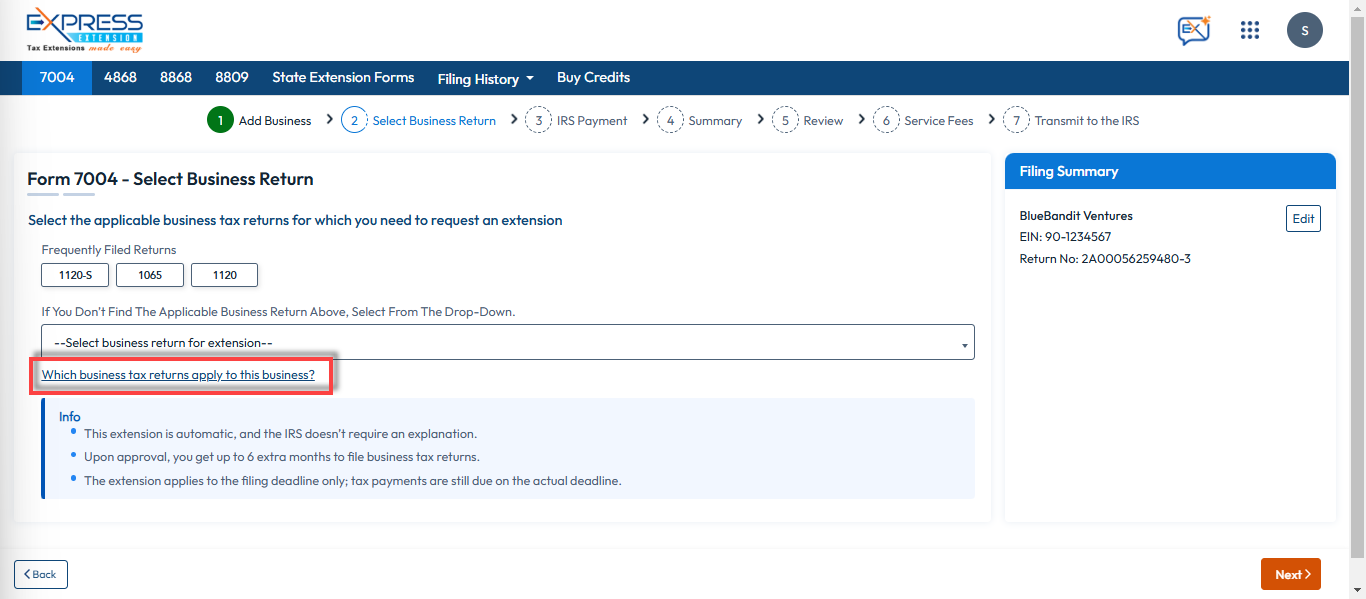The width and height of the screenshot is (1366, 599).
Task: Click Return No: 2A00056259480-3 text
Action: click(x=1105, y=259)
